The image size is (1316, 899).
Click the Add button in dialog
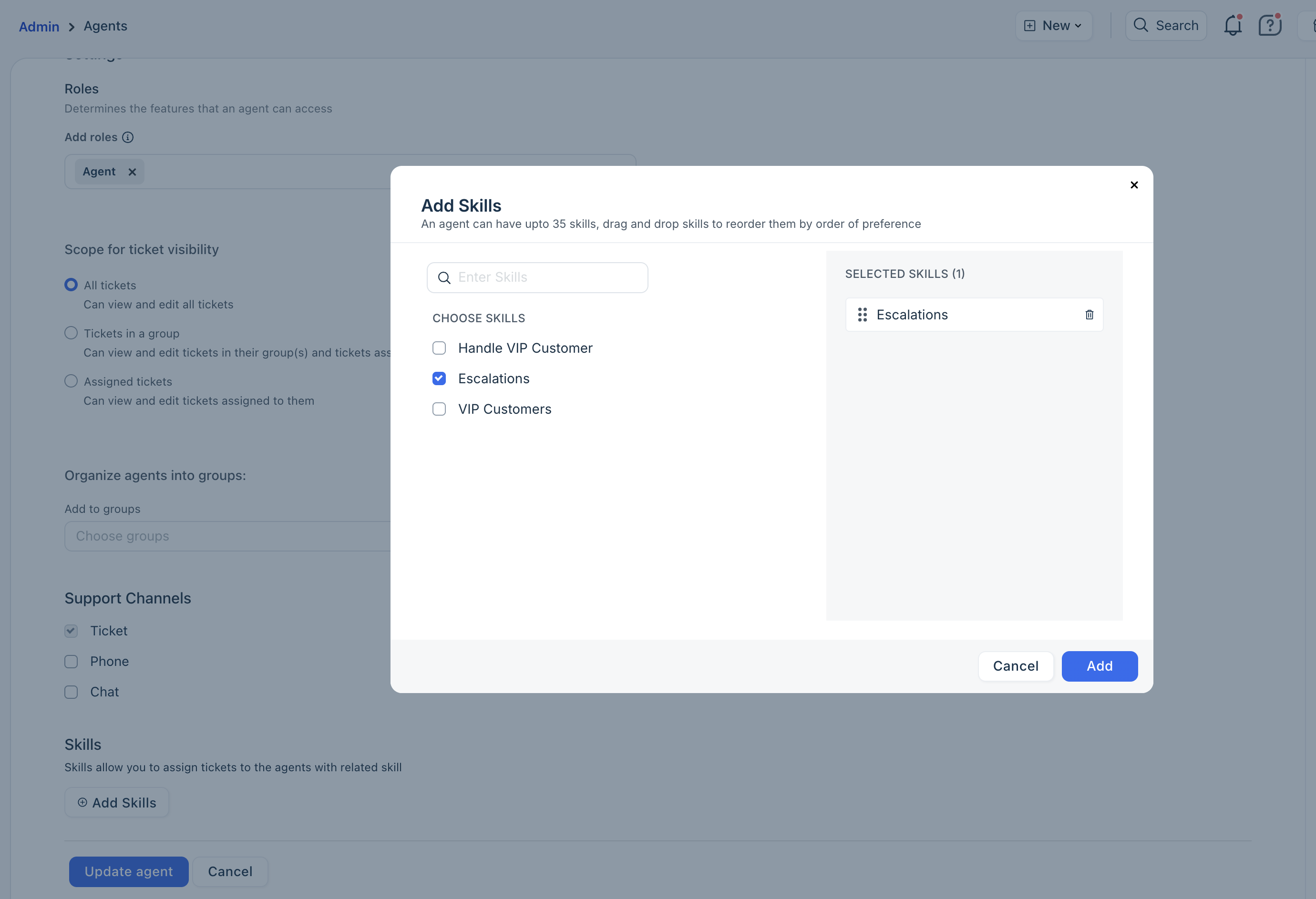(x=1099, y=666)
